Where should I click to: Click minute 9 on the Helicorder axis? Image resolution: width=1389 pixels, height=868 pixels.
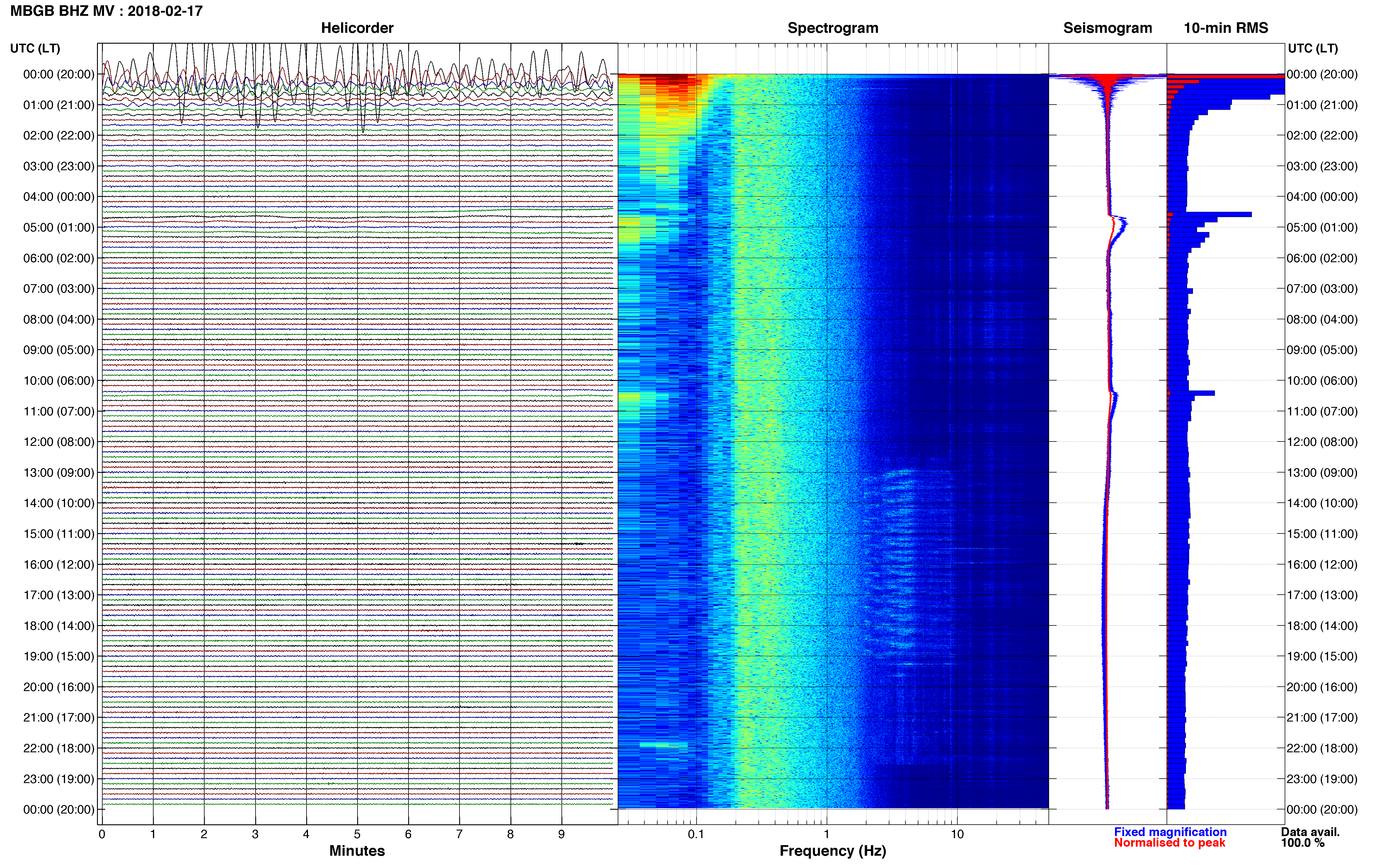561,834
